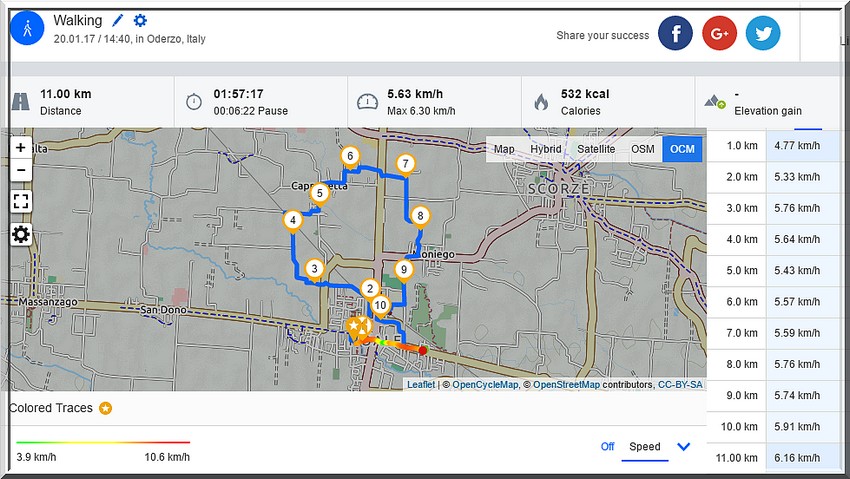Image resolution: width=850 pixels, height=479 pixels.
Task: Switch map layer to Map
Action: click(504, 149)
